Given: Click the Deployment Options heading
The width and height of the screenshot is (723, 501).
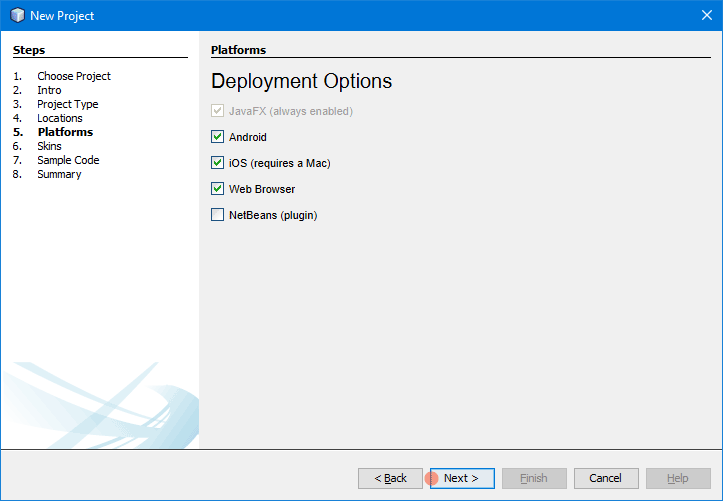Looking at the screenshot, I should [302, 82].
